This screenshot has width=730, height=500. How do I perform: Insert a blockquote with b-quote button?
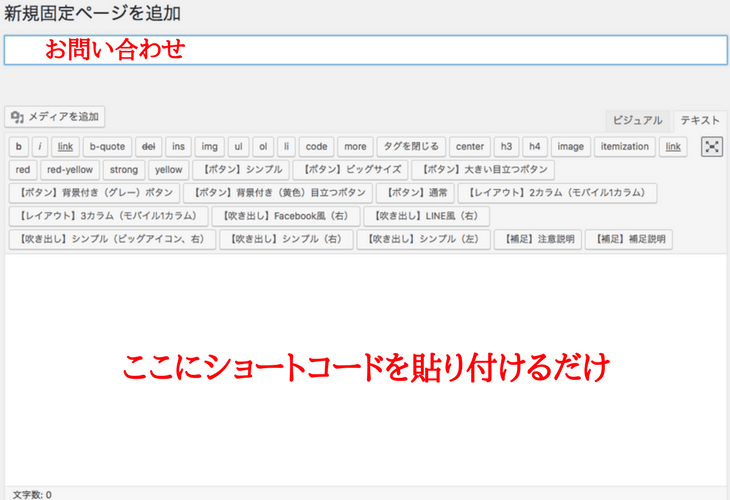coord(108,147)
